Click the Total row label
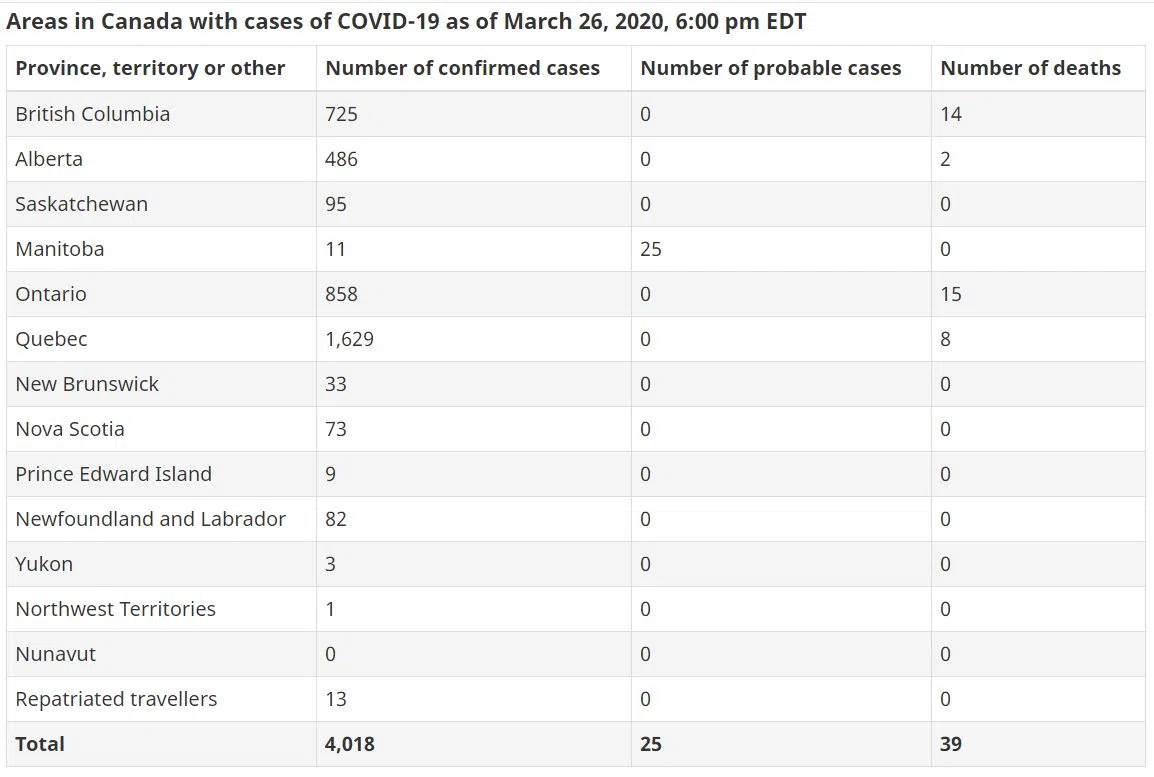 (40, 744)
